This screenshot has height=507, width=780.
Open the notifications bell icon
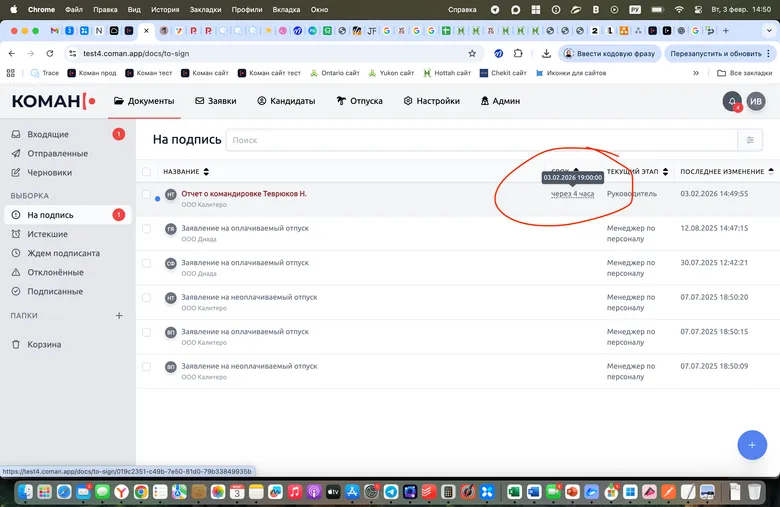tap(732, 101)
